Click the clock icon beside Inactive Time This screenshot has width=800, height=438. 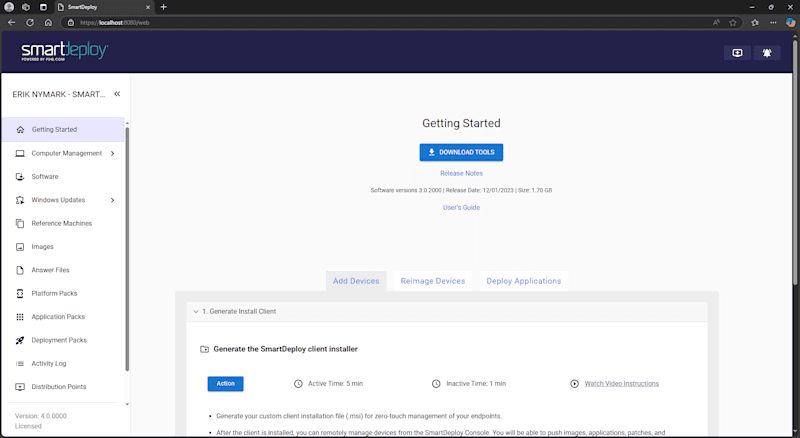(436, 384)
